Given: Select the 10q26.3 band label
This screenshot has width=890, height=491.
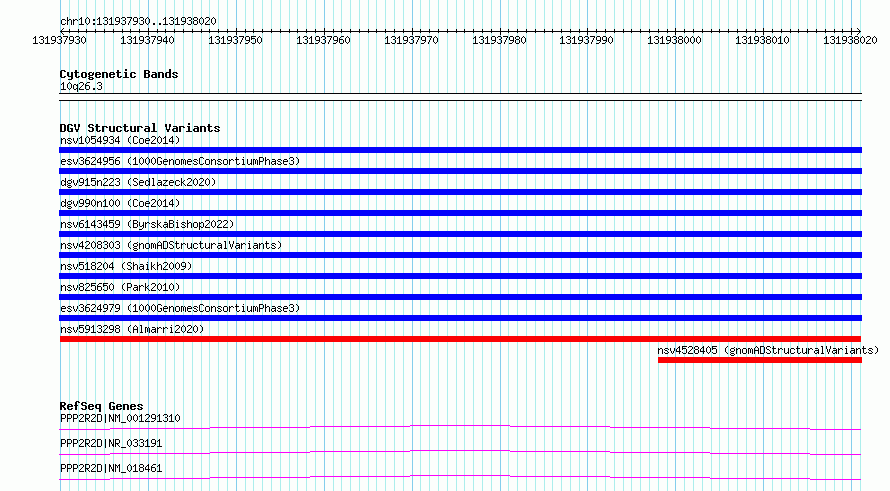Looking at the screenshot, I should tap(81, 86).
